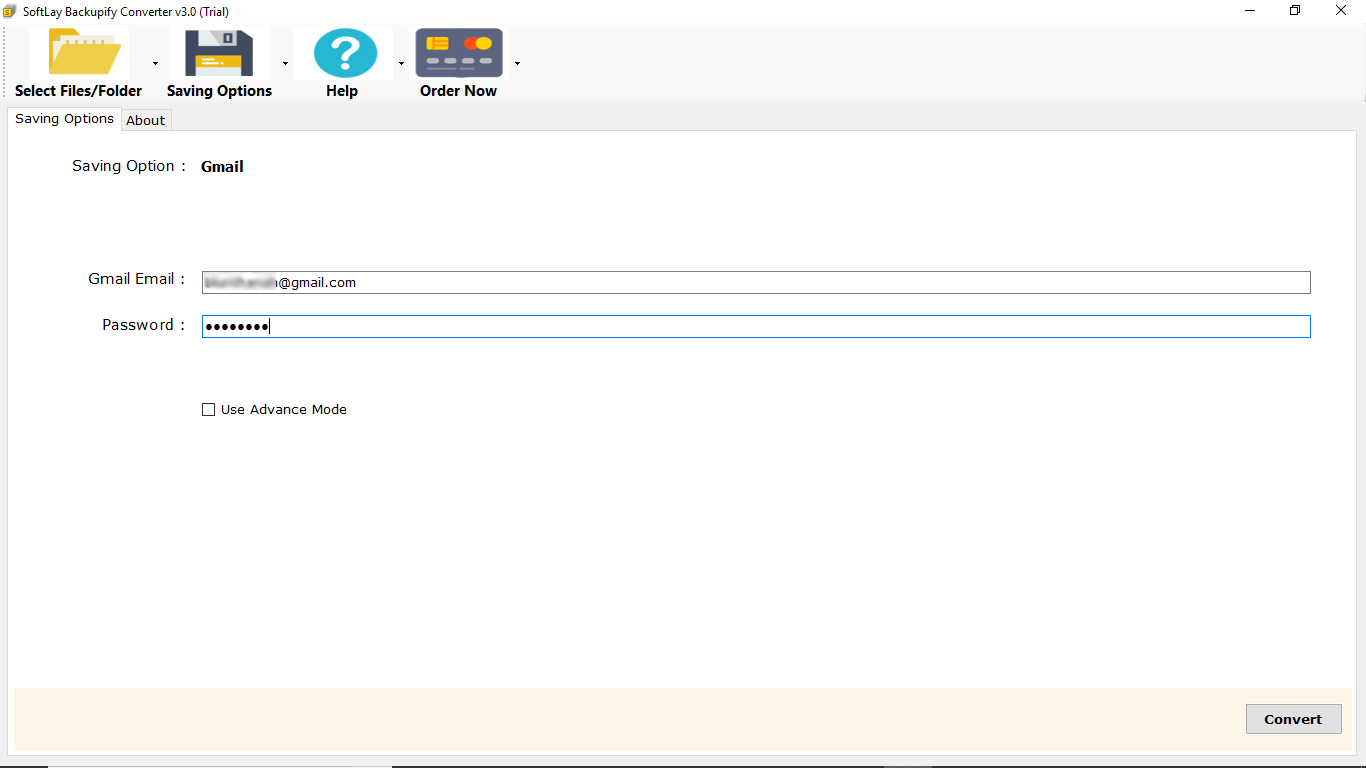Image resolution: width=1366 pixels, height=768 pixels.
Task: Click the Convert button
Action: tap(1293, 719)
